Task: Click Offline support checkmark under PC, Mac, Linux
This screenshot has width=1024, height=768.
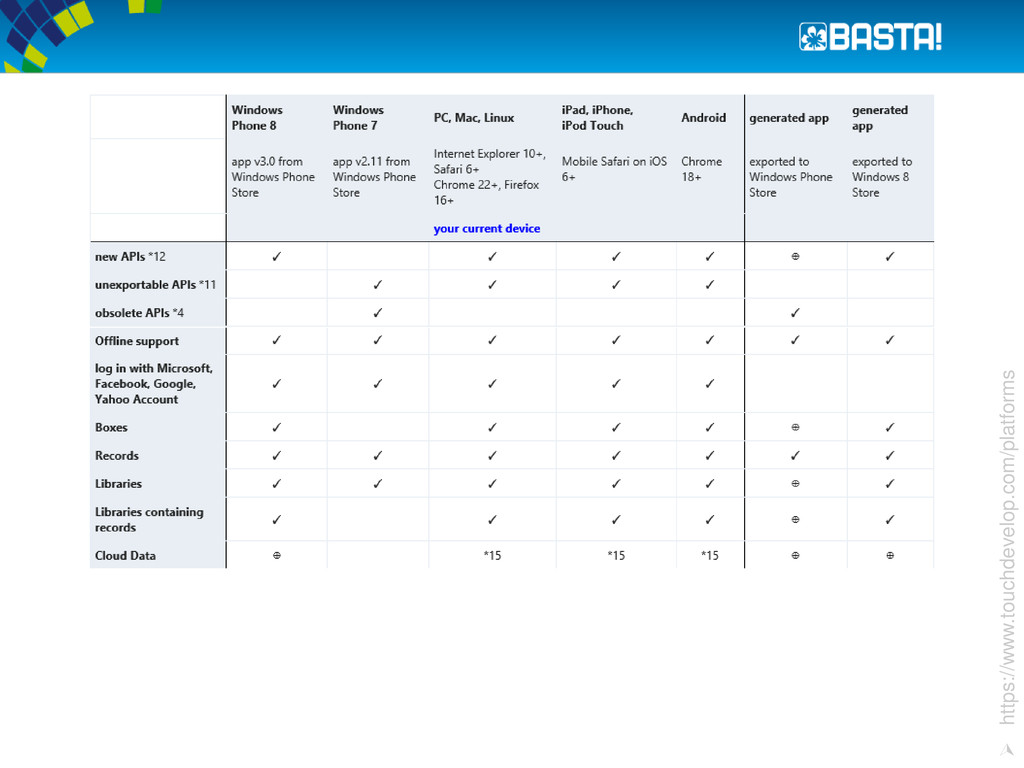Action: click(x=492, y=340)
